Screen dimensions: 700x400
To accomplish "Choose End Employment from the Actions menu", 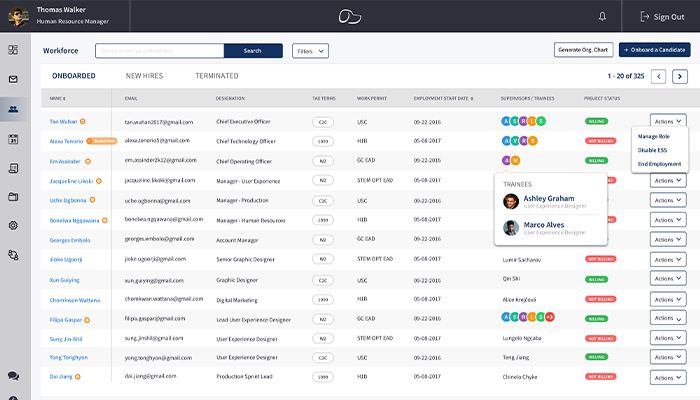I will 659,163.
